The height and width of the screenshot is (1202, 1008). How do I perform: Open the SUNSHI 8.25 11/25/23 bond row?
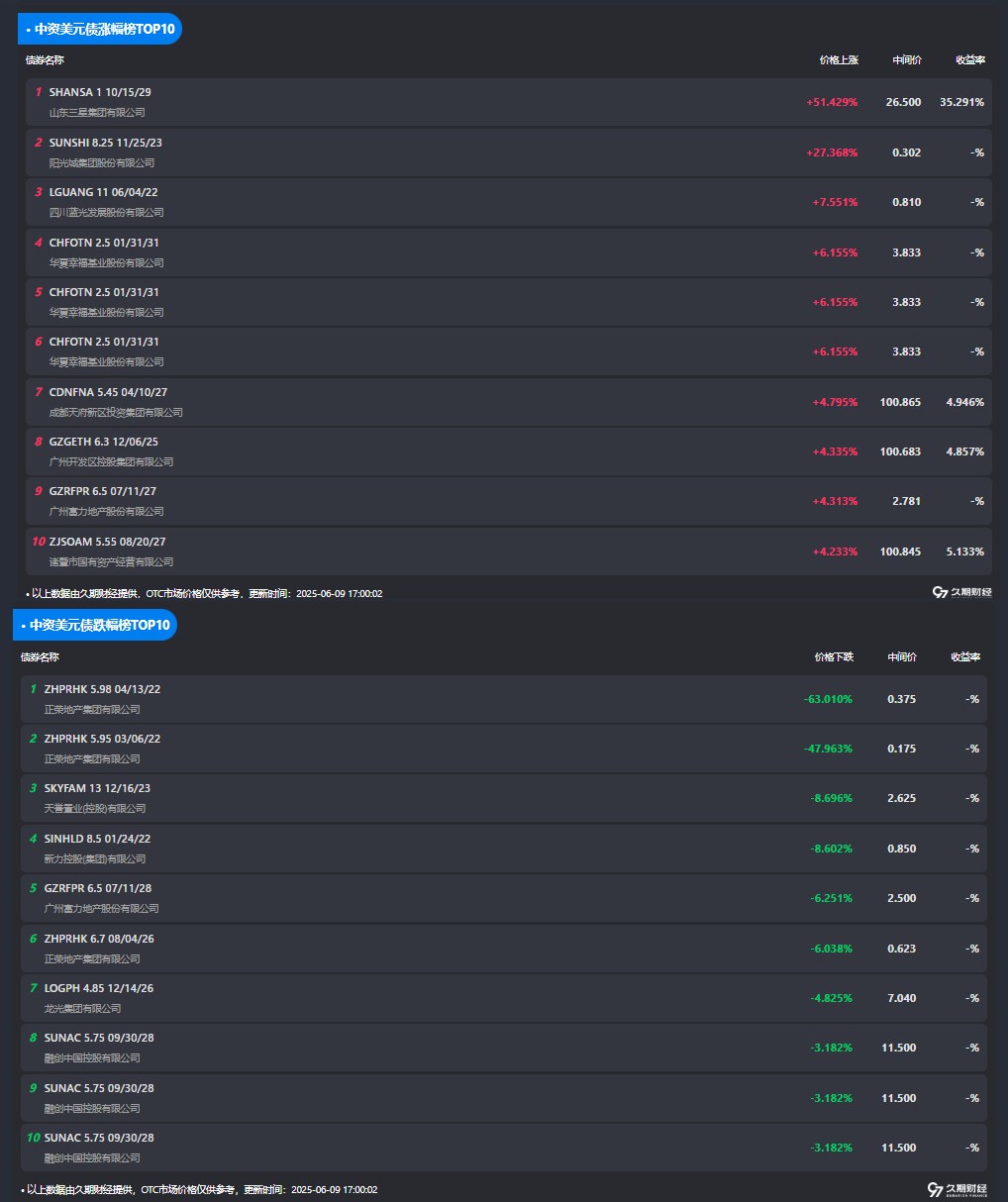click(509, 152)
